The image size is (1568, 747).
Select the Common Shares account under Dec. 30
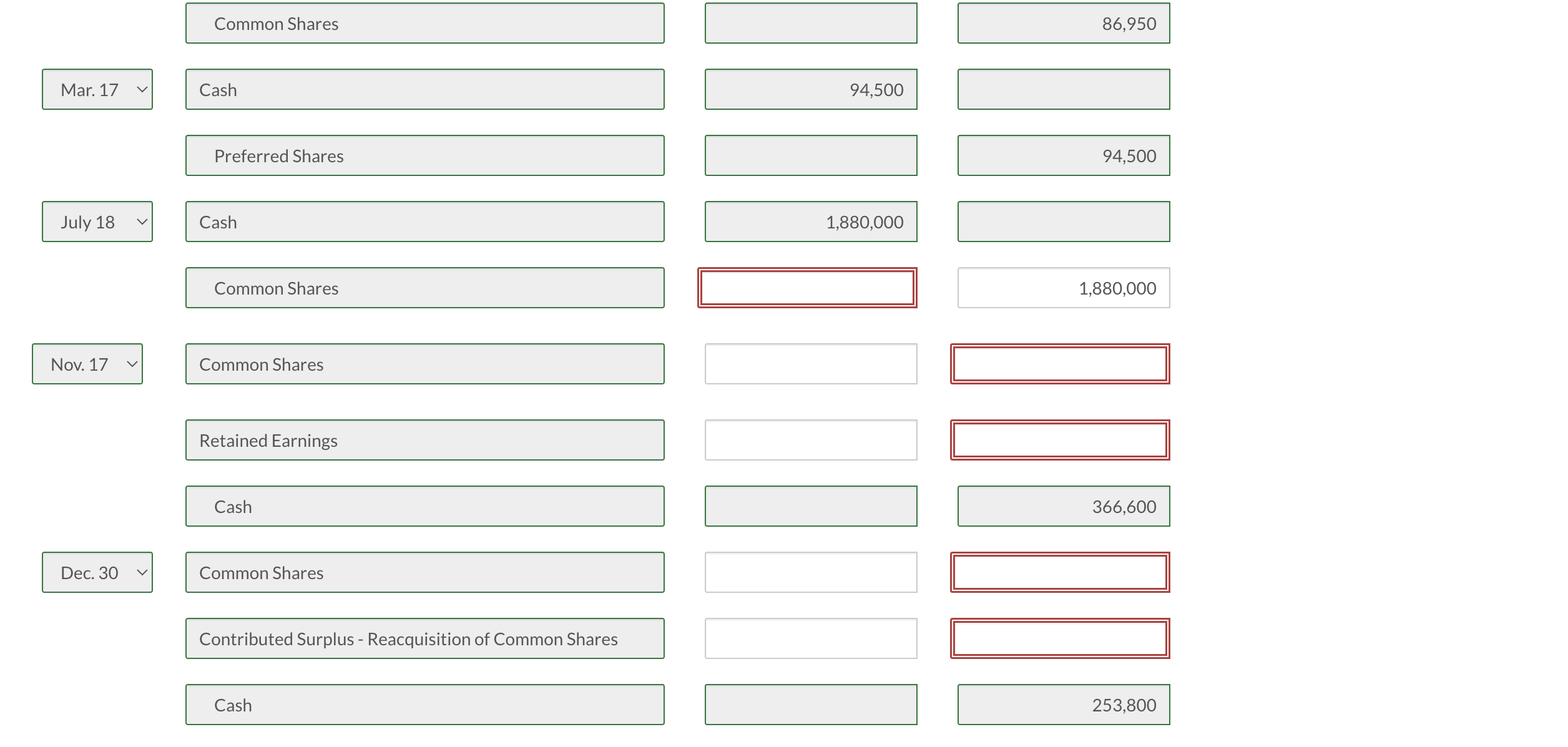coord(424,572)
